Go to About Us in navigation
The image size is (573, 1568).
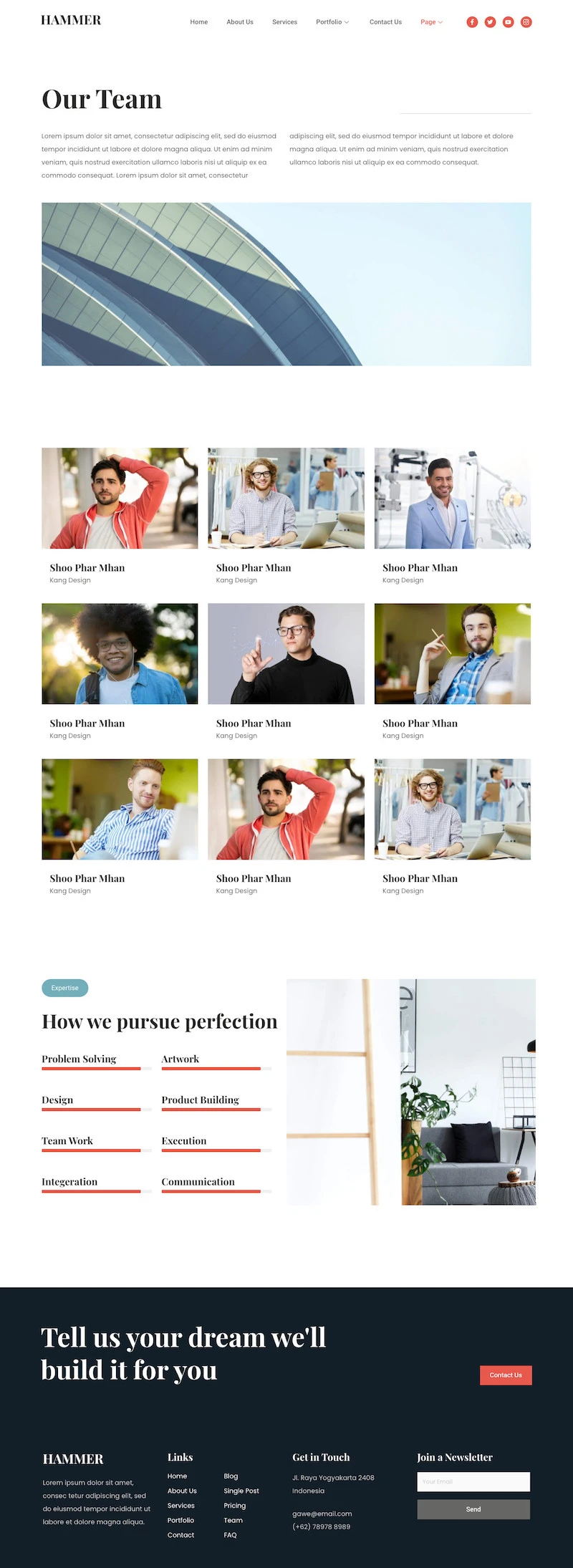[x=240, y=22]
